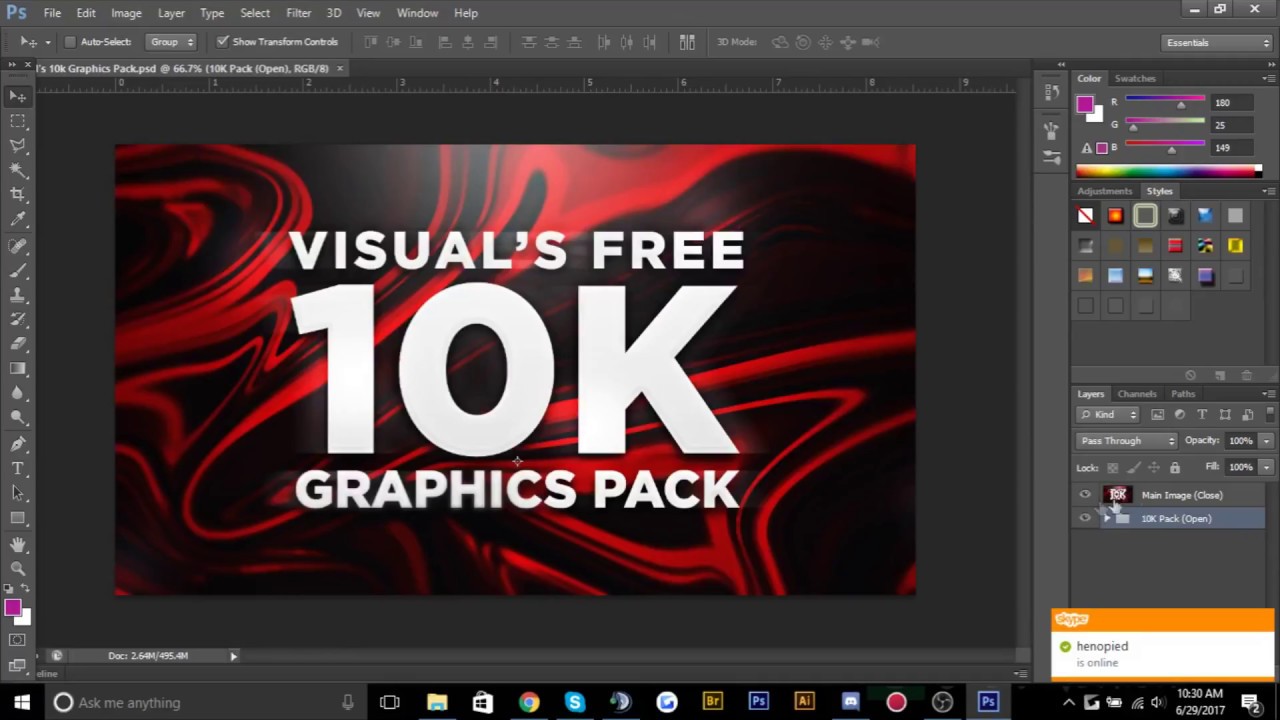
Task: Enable the Auto-Select checkbox
Action: click(70, 42)
